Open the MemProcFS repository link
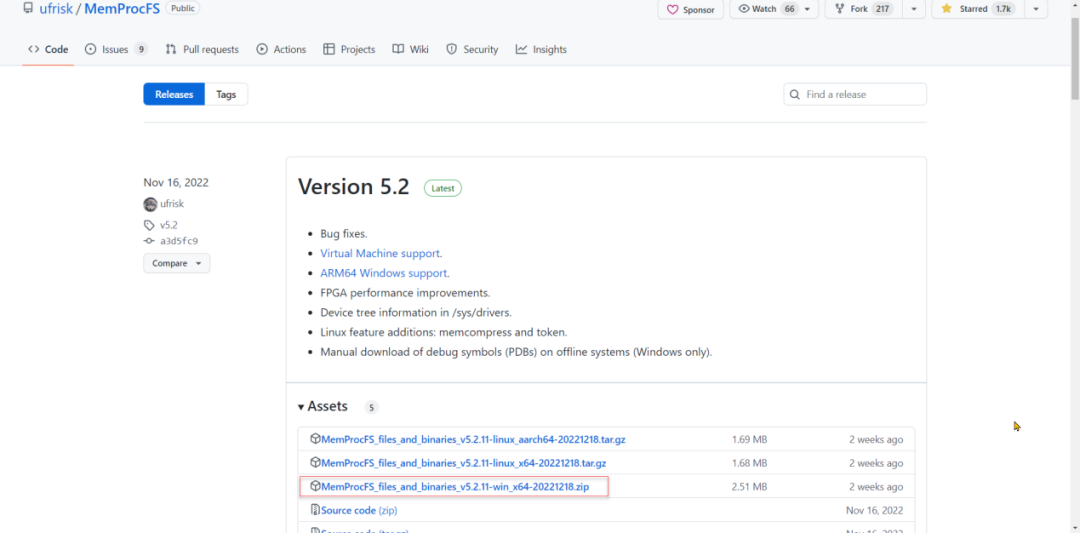Screen dimensions: 1080x533 coord(122,9)
